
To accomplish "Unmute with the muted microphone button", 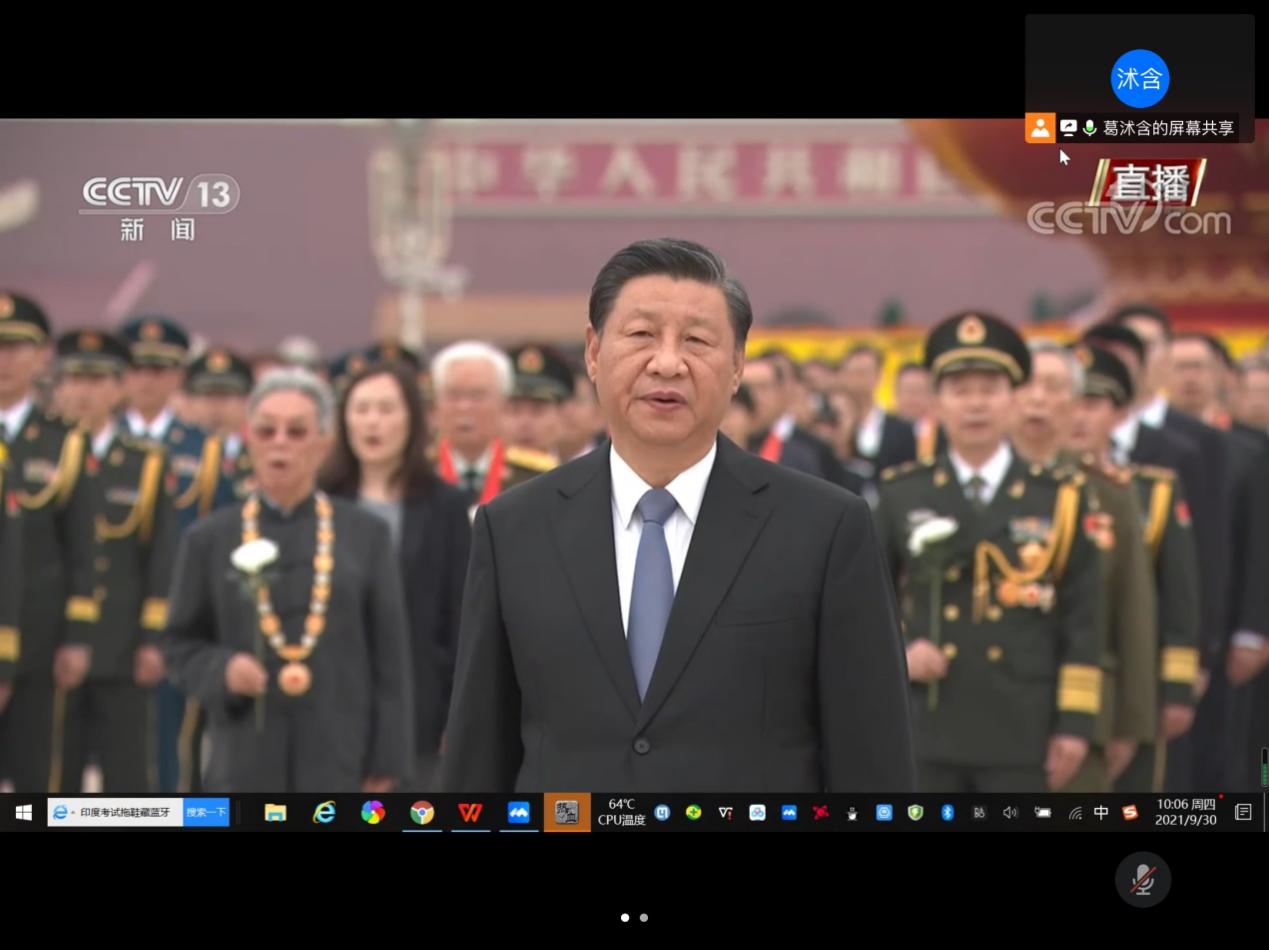I will (1142, 879).
